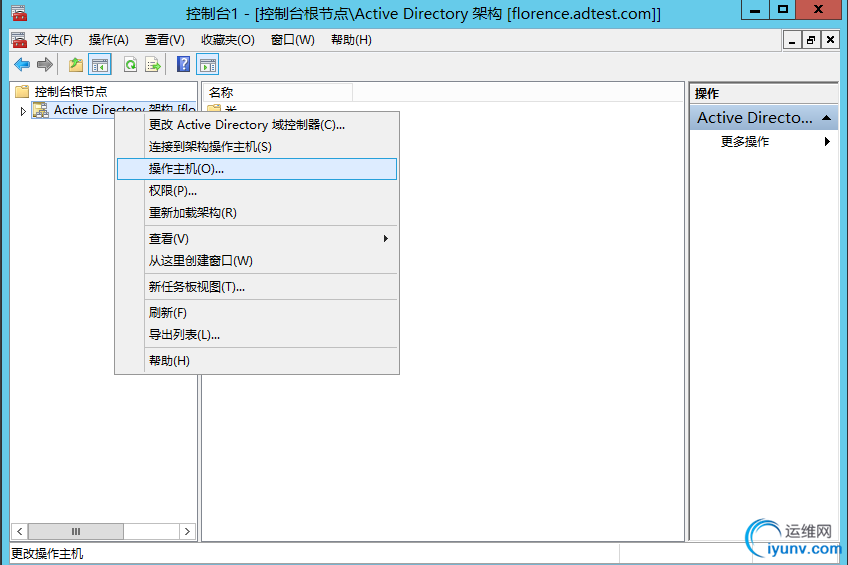Choose 连接到架构操作主机(S)
The height and width of the screenshot is (565, 848).
tap(257, 147)
